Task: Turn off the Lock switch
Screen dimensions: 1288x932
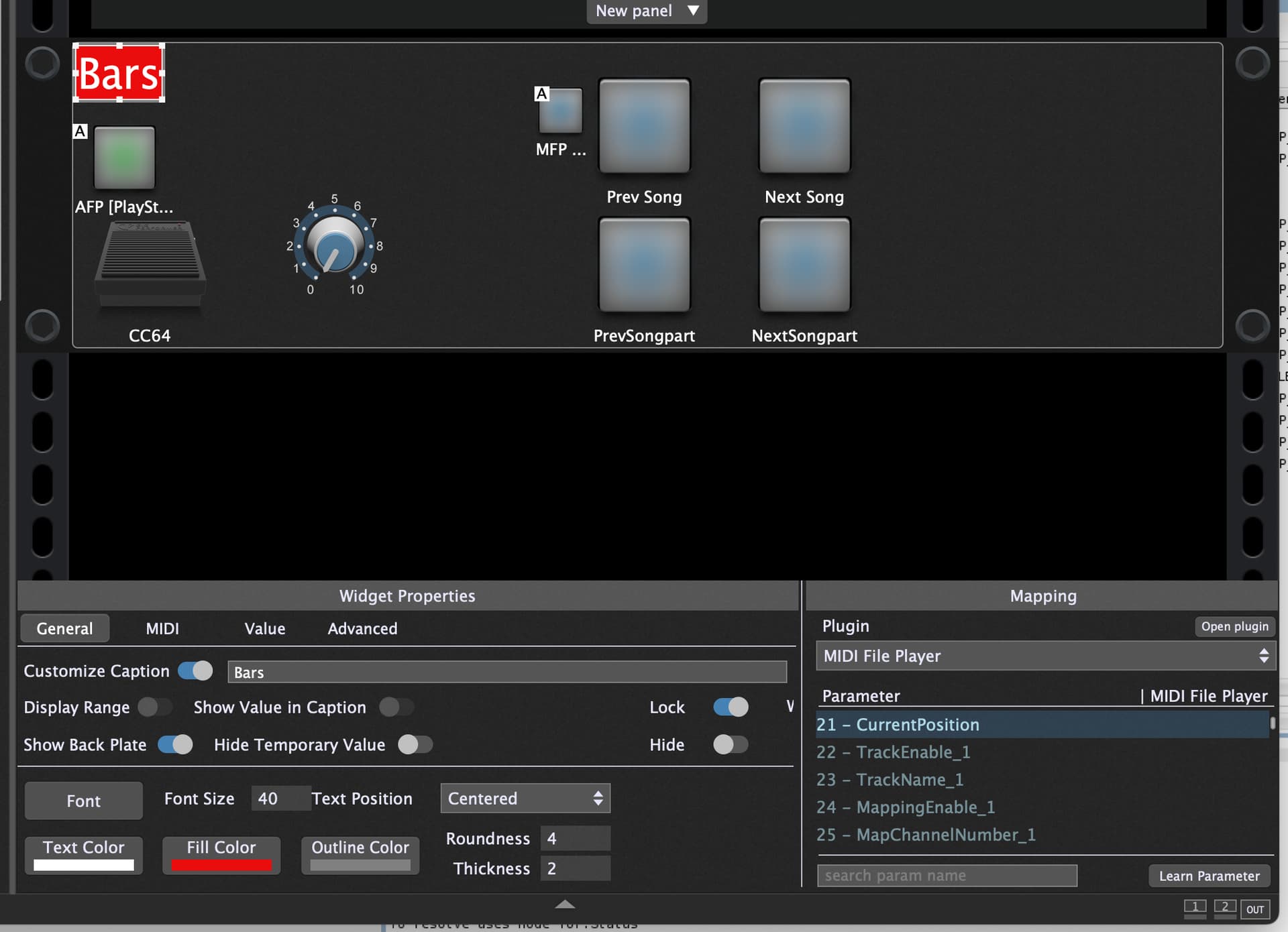Action: [x=731, y=707]
